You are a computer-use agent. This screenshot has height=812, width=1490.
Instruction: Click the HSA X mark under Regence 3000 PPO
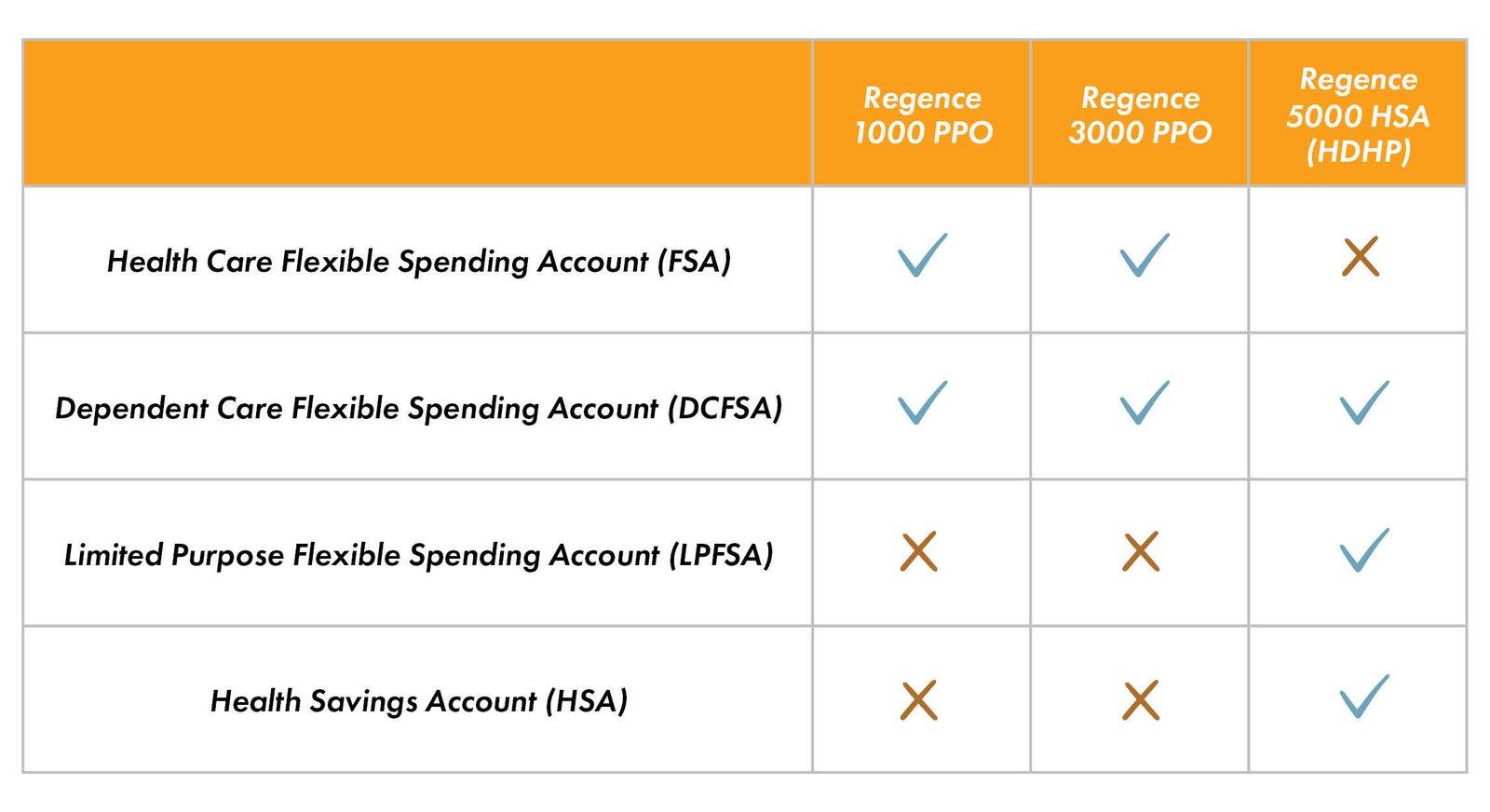coord(1141,700)
